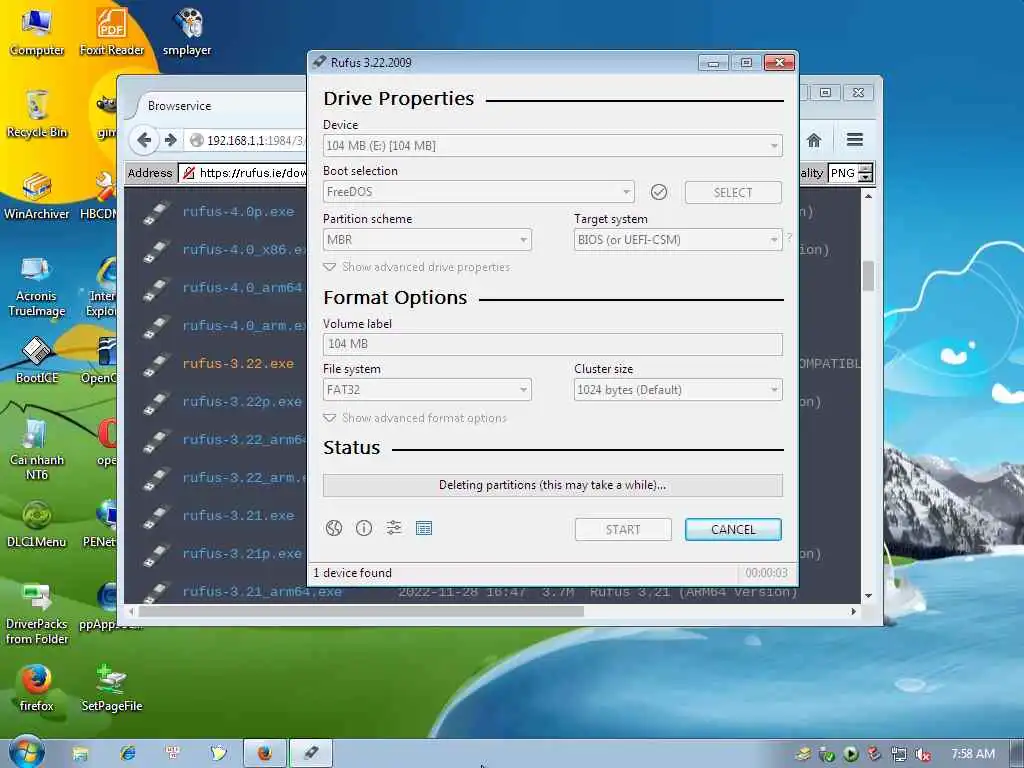The width and height of the screenshot is (1024, 768).
Task: Click the outer browser URL bar 192.168.1.1
Action: coord(247,140)
